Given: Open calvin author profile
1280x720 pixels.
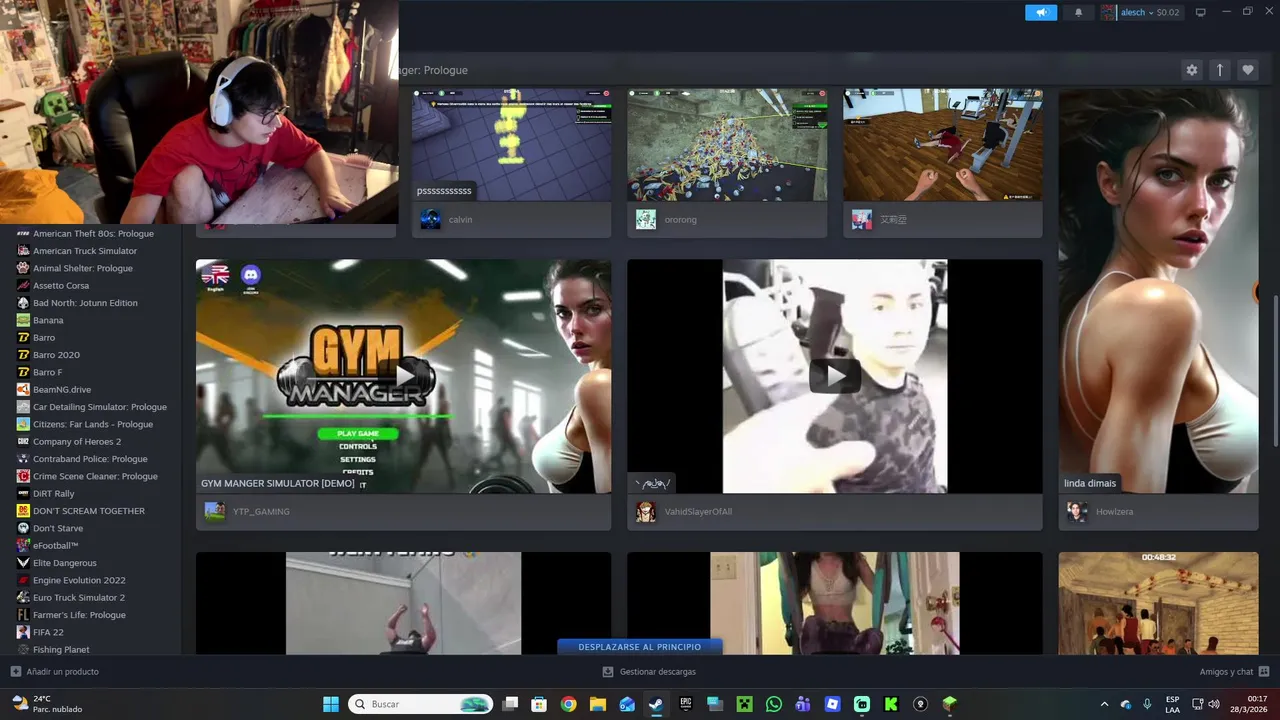Looking at the screenshot, I should point(460,220).
